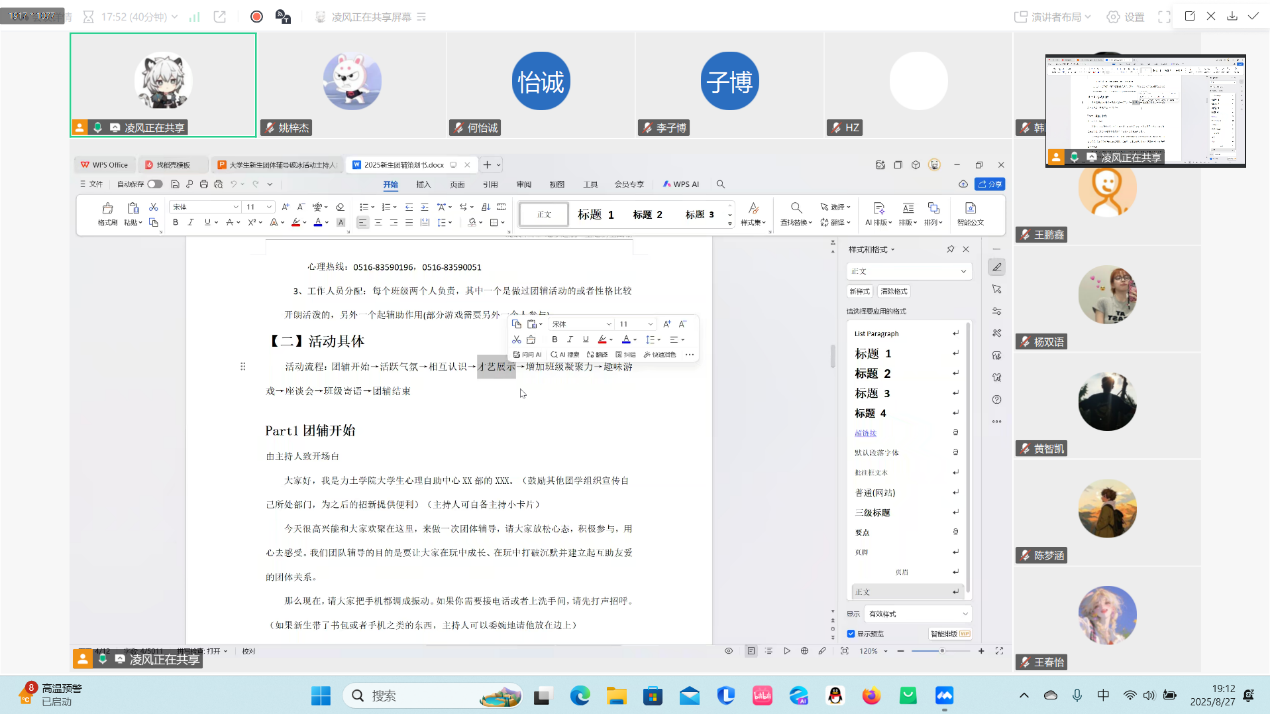1270x714 pixels.
Task: Expand the 显示 有效样式 dropdown
Action: [x=918, y=614]
